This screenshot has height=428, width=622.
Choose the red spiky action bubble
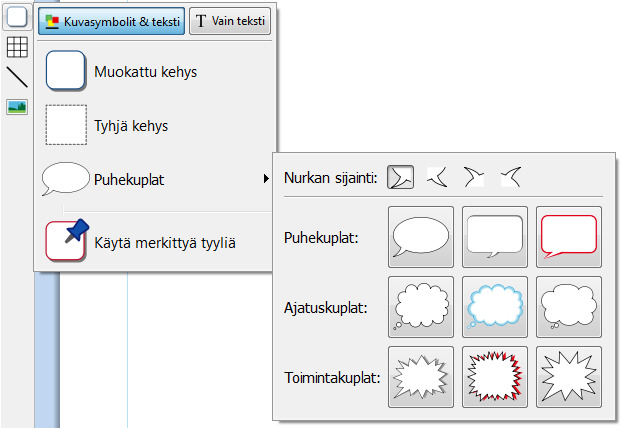click(x=495, y=377)
